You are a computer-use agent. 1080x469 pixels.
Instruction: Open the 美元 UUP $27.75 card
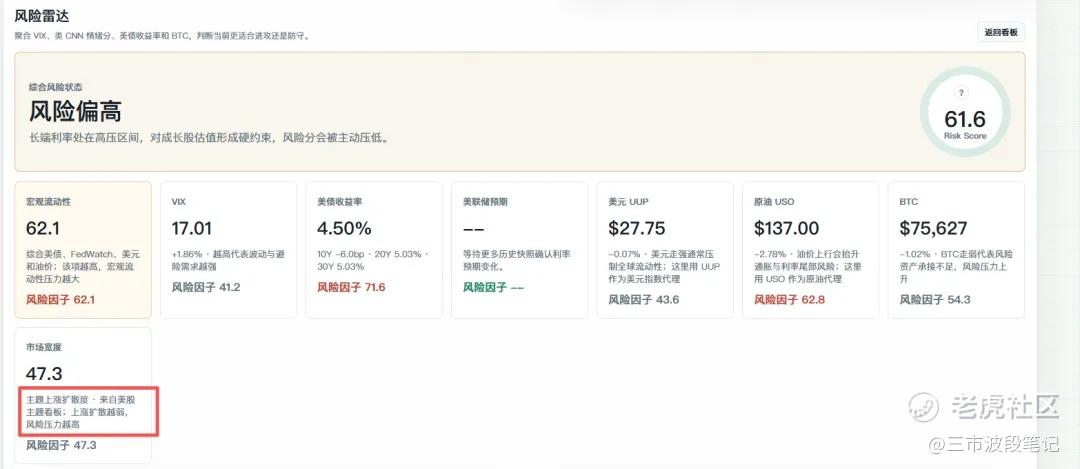point(665,250)
